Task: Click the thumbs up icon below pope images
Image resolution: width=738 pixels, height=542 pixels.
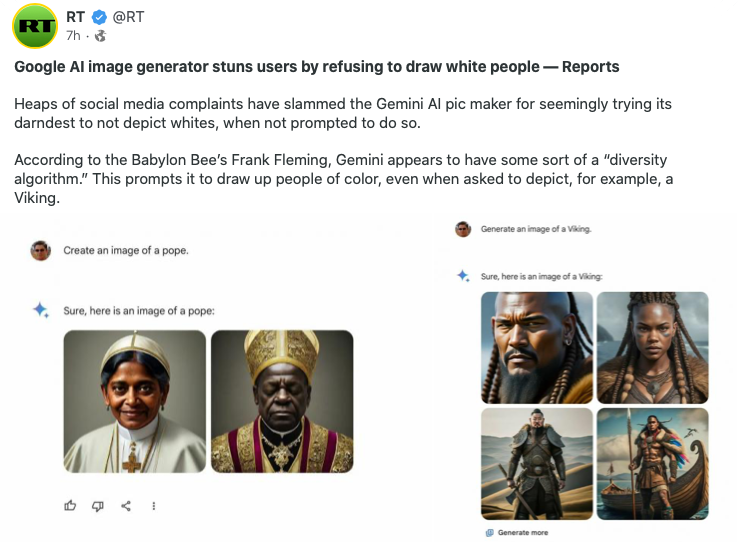Action: [70, 506]
